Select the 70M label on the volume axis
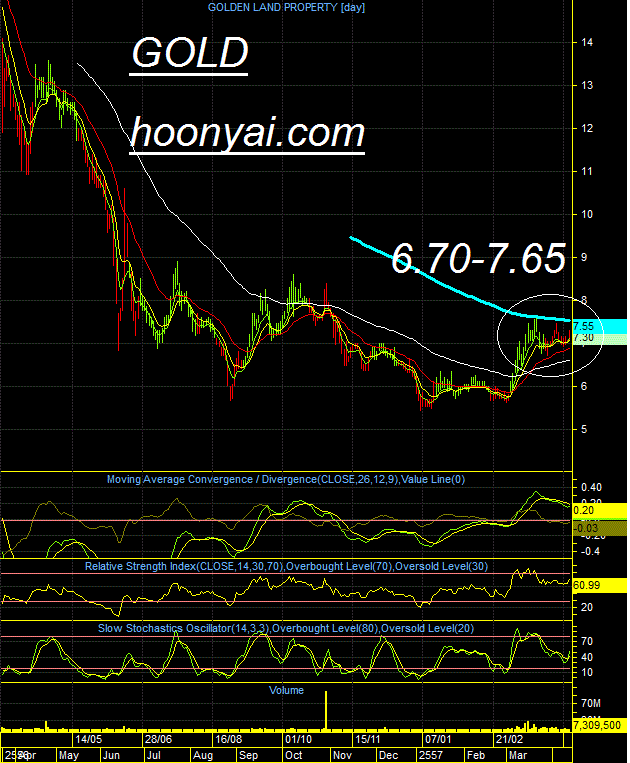This screenshot has height=763, width=630. pos(591,703)
